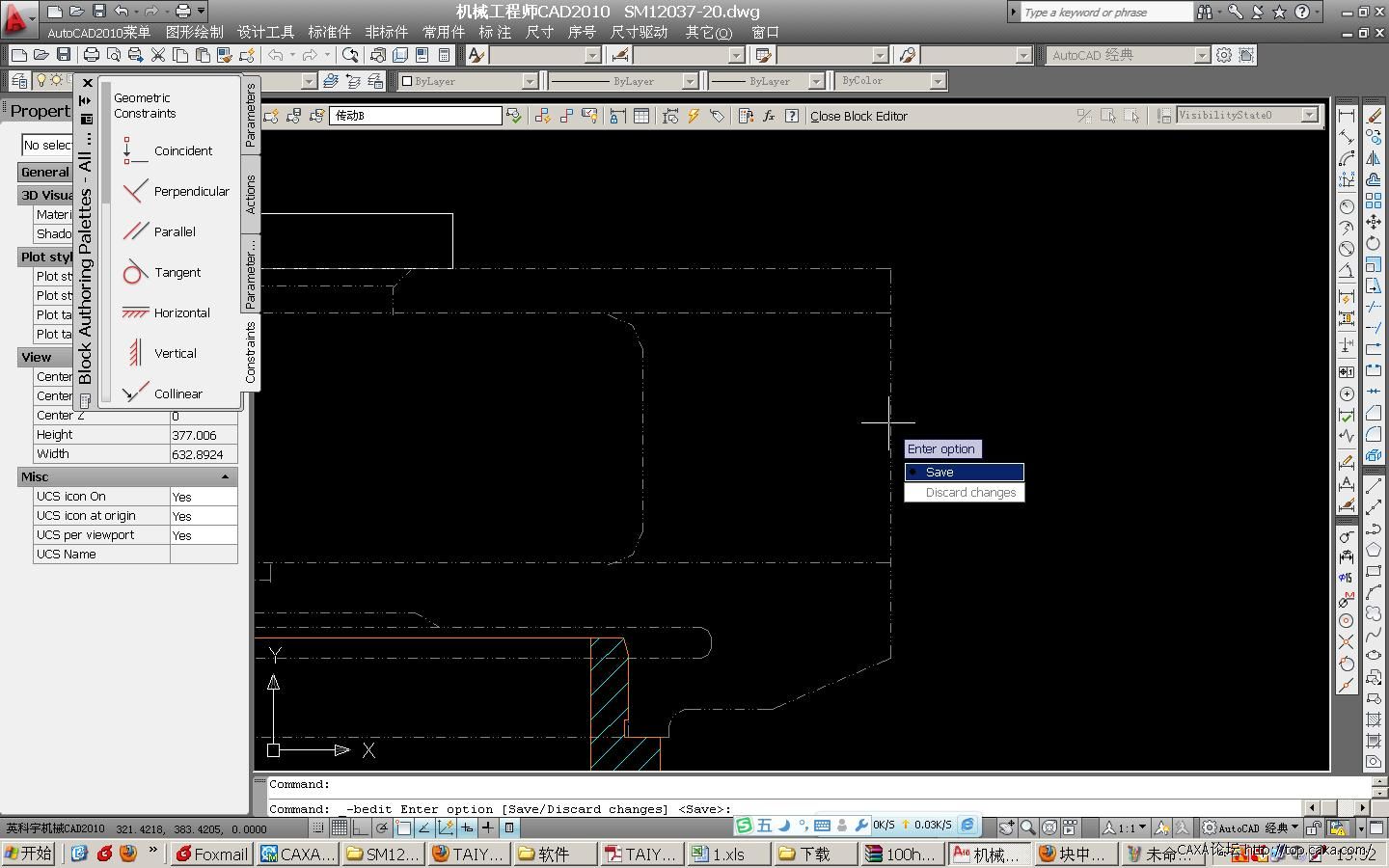Toggle grid display in status bar
The image size is (1389, 868).
click(340, 827)
